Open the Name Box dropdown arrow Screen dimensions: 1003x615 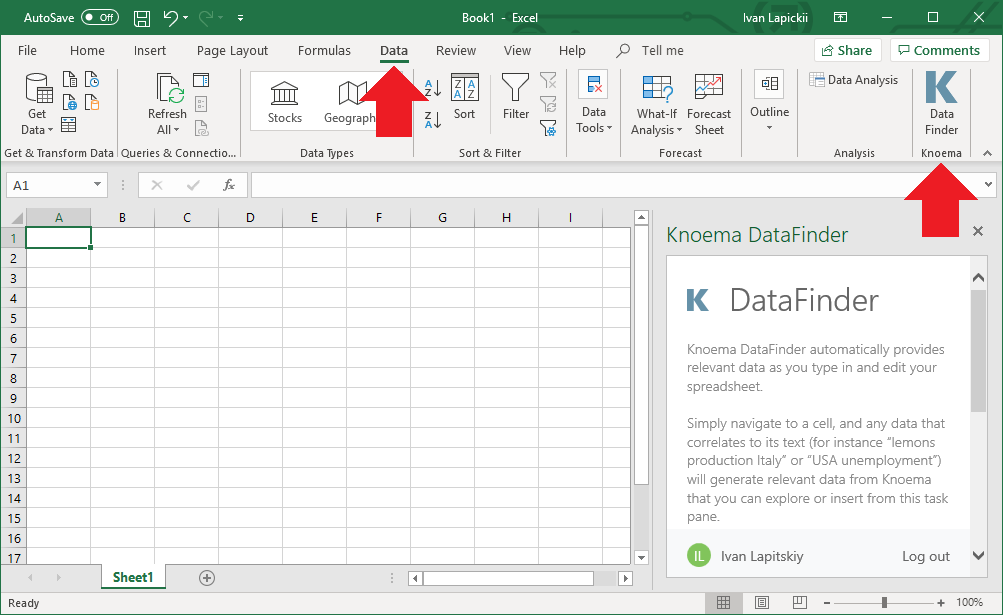click(97, 185)
